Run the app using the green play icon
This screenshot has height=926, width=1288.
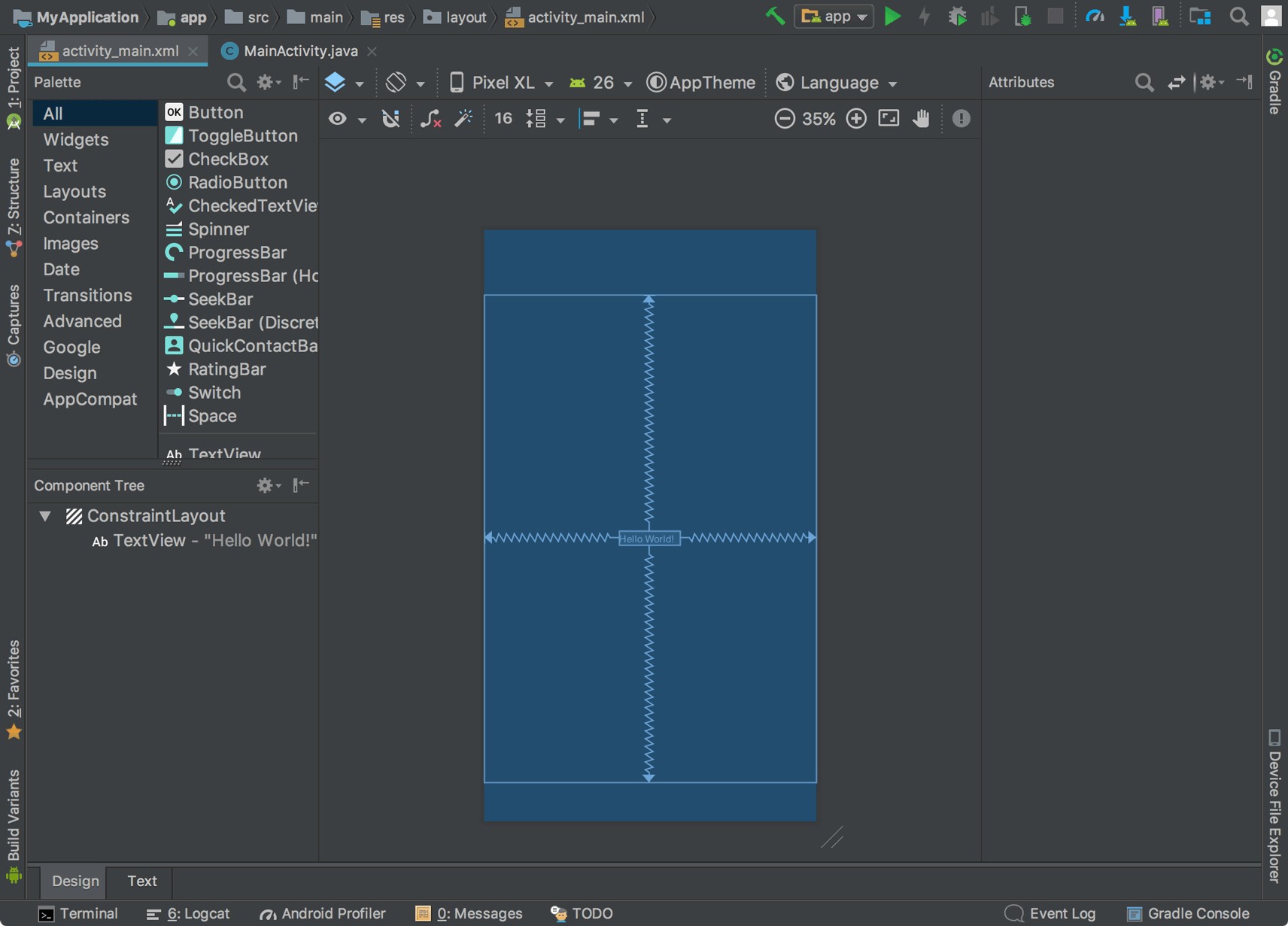(893, 16)
